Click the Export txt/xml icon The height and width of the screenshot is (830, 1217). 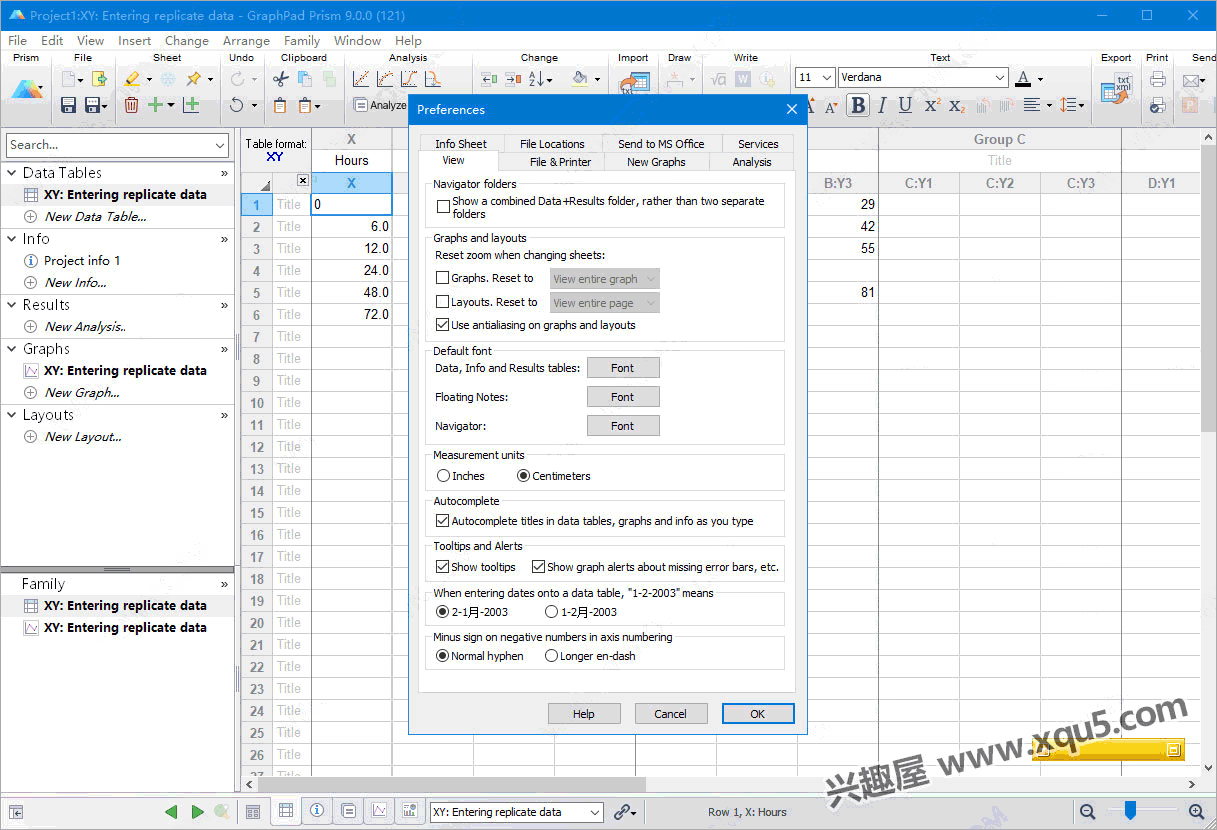point(1116,87)
